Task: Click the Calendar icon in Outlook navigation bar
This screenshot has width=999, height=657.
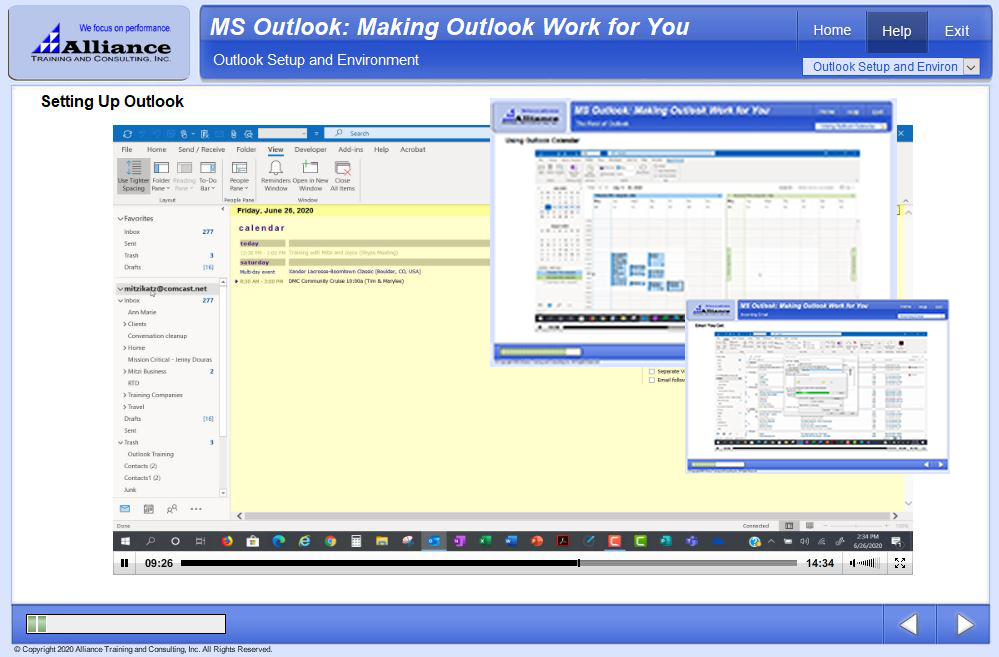Action: click(148, 509)
